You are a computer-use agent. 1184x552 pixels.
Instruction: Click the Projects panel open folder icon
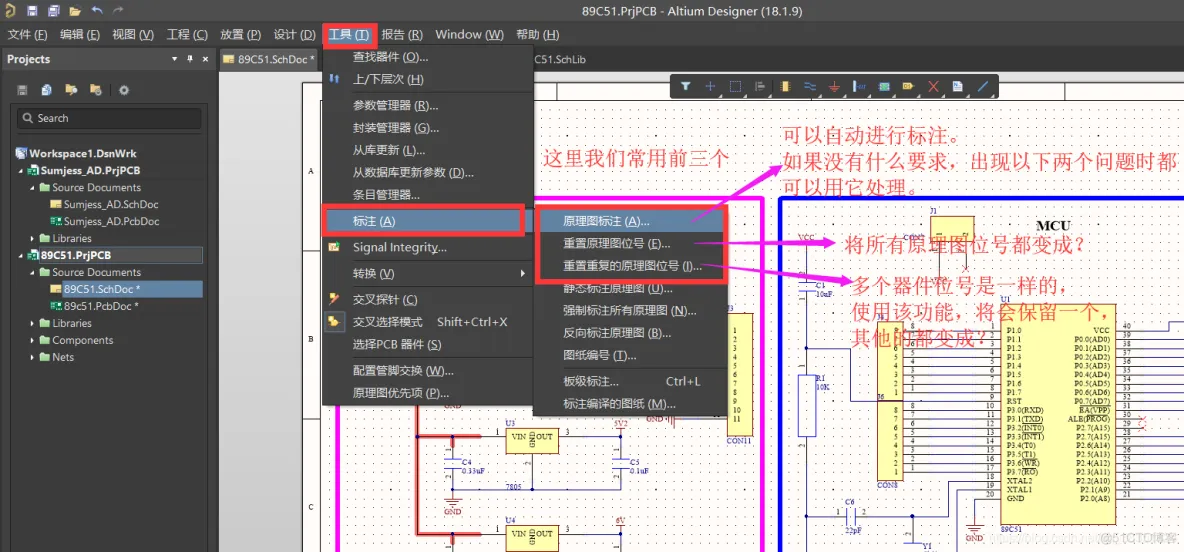tap(71, 90)
